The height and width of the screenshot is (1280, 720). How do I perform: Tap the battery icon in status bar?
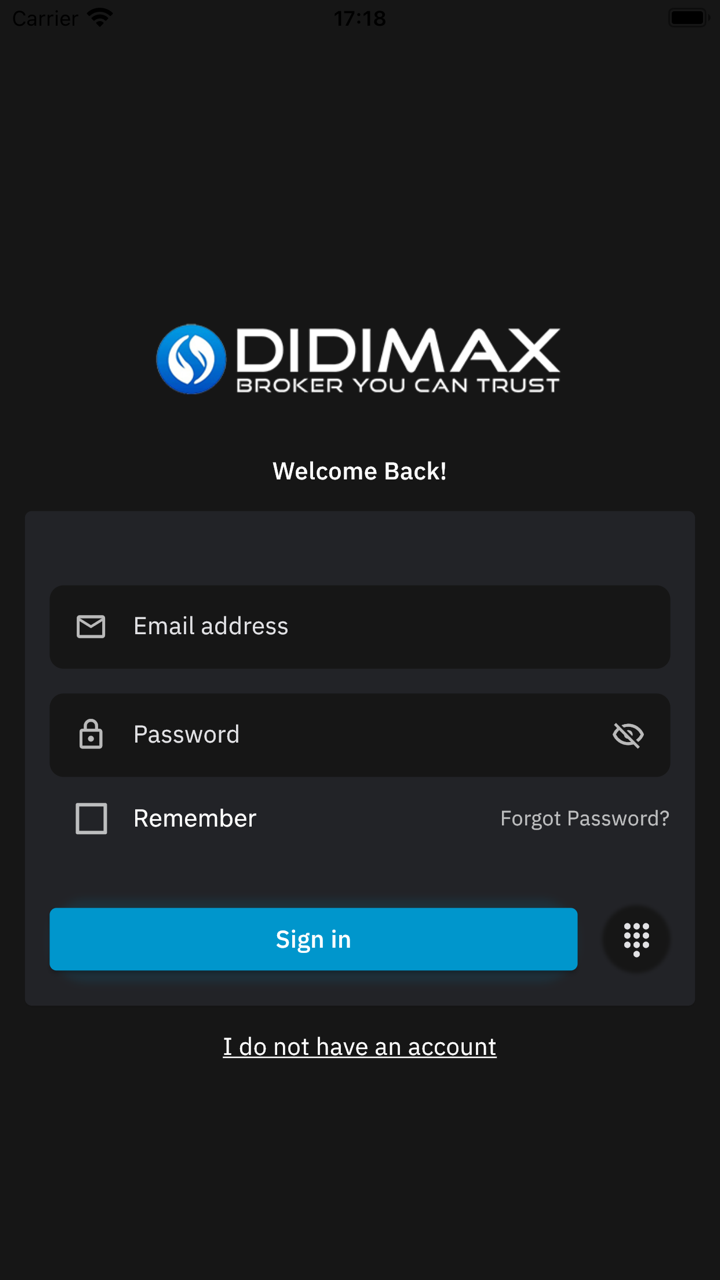coord(688,18)
